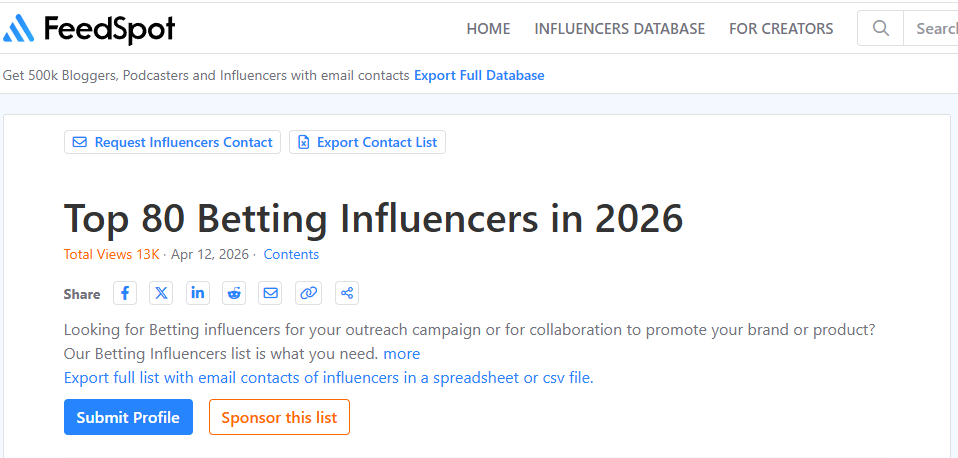Open the generic share options icon
This screenshot has width=958, height=458.
[347, 293]
